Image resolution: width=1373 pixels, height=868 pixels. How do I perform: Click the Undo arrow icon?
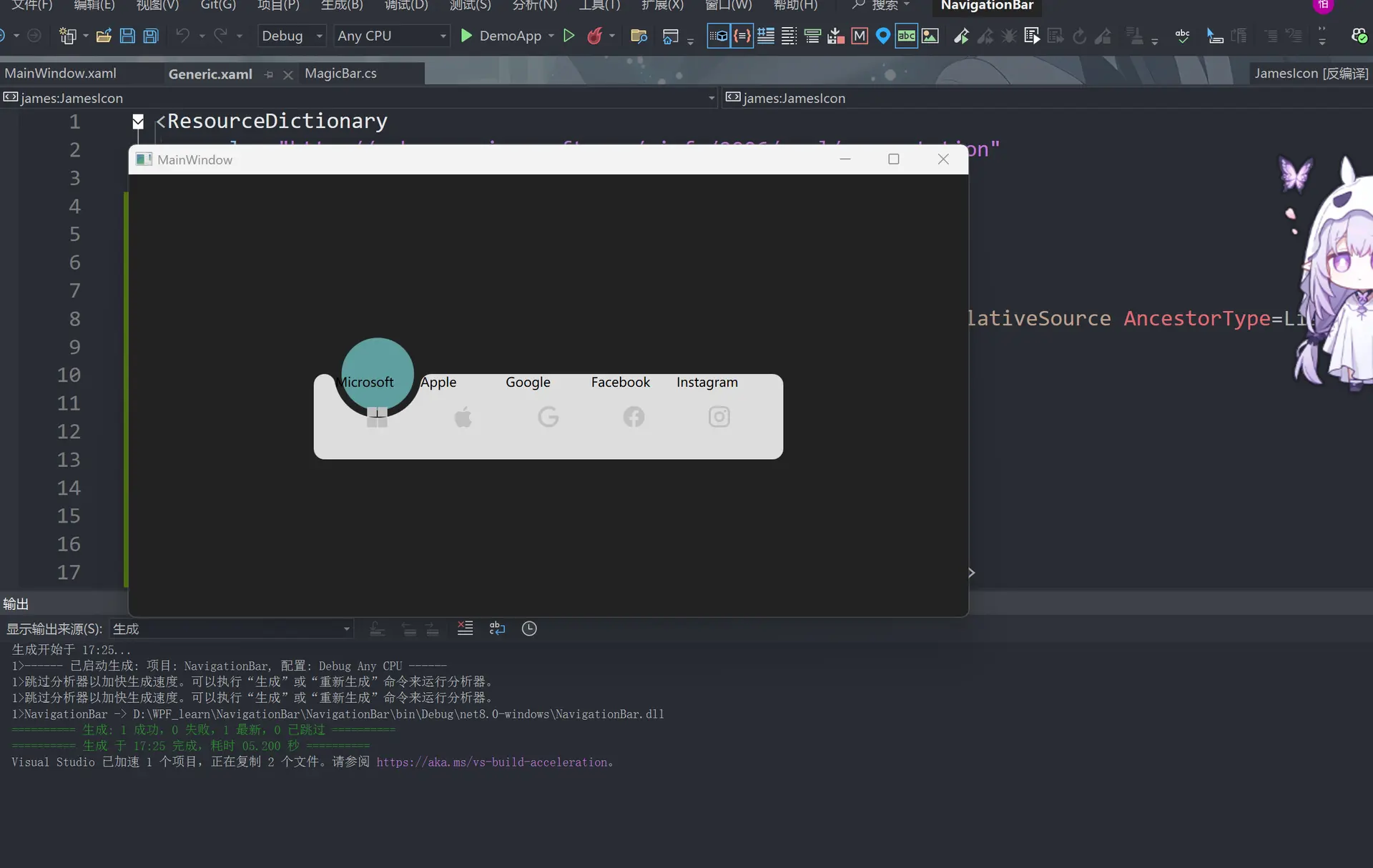(183, 35)
